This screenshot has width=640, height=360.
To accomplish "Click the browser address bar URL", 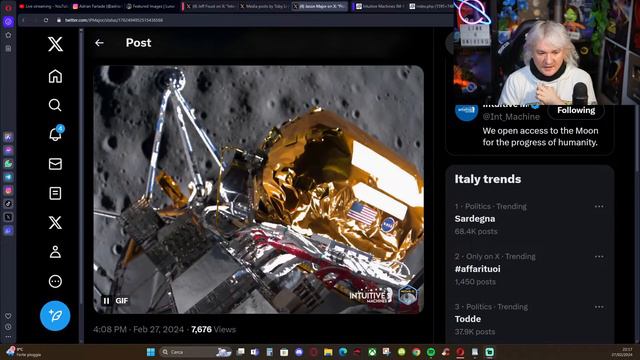I will 114,20.
